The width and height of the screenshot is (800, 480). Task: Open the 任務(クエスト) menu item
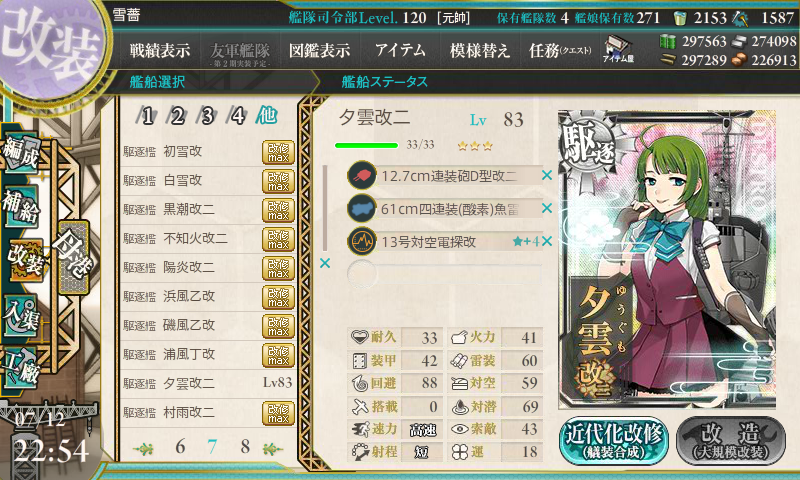pyautogui.click(x=560, y=50)
